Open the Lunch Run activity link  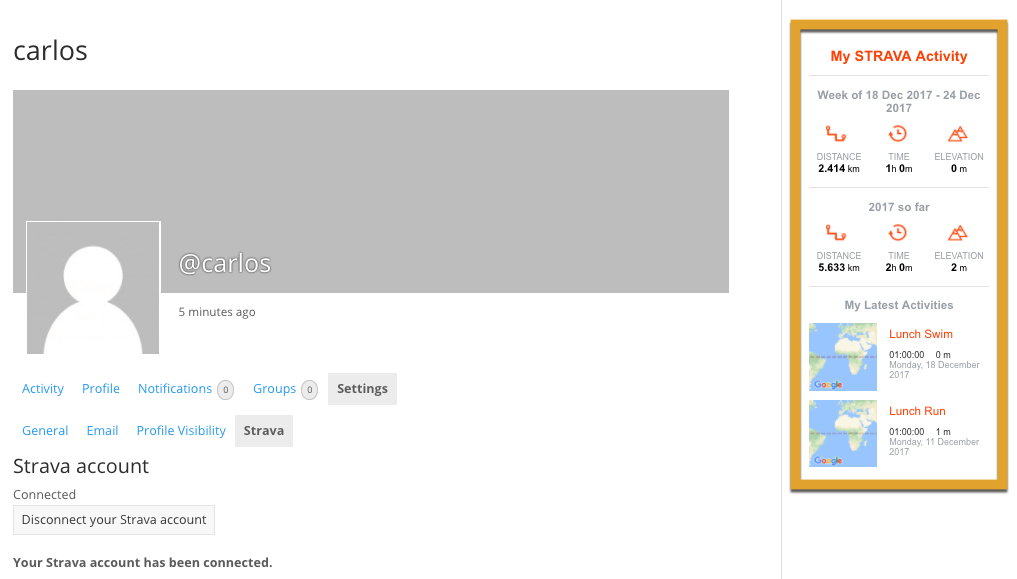pyautogui.click(x=917, y=411)
